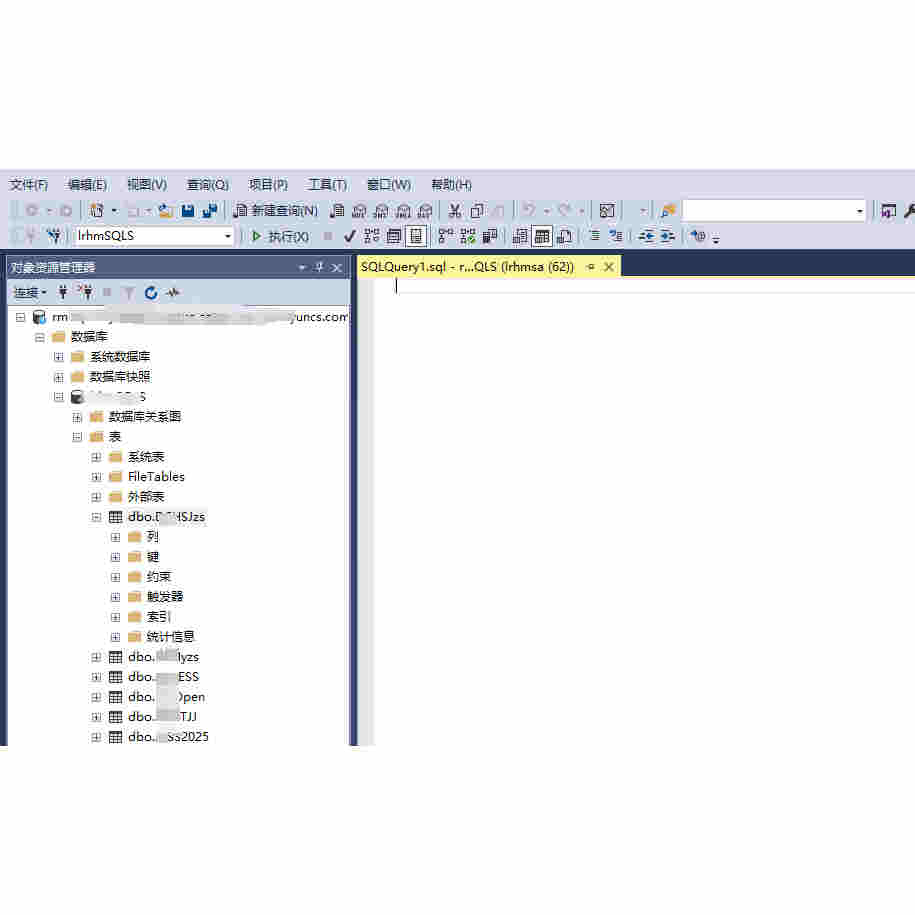Image resolution: width=915 pixels, height=915 pixels.
Task: Open the 窗口(W) menu
Action: click(389, 185)
